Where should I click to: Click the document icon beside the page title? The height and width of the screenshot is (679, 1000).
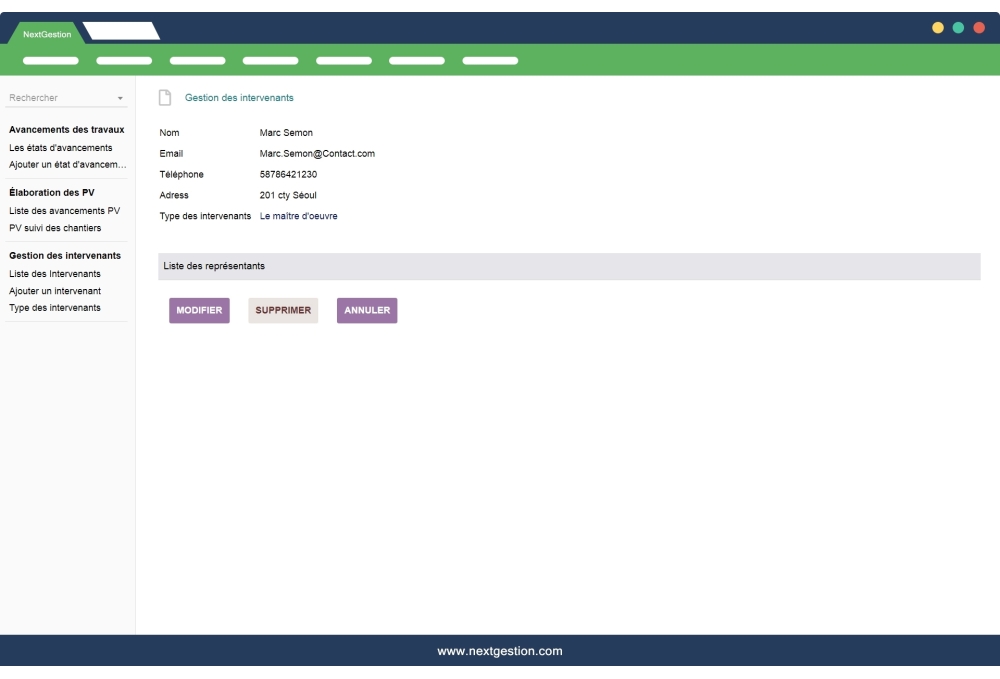[x=166, y=97]
